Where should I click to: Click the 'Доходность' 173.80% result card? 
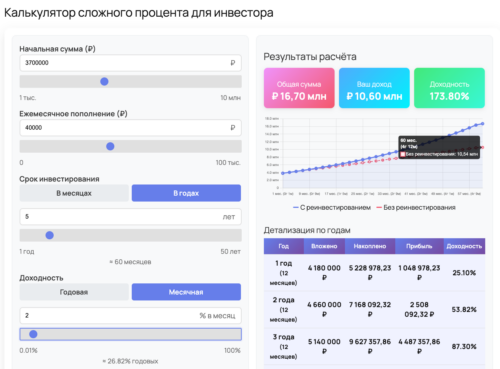[x=449, y=88]
